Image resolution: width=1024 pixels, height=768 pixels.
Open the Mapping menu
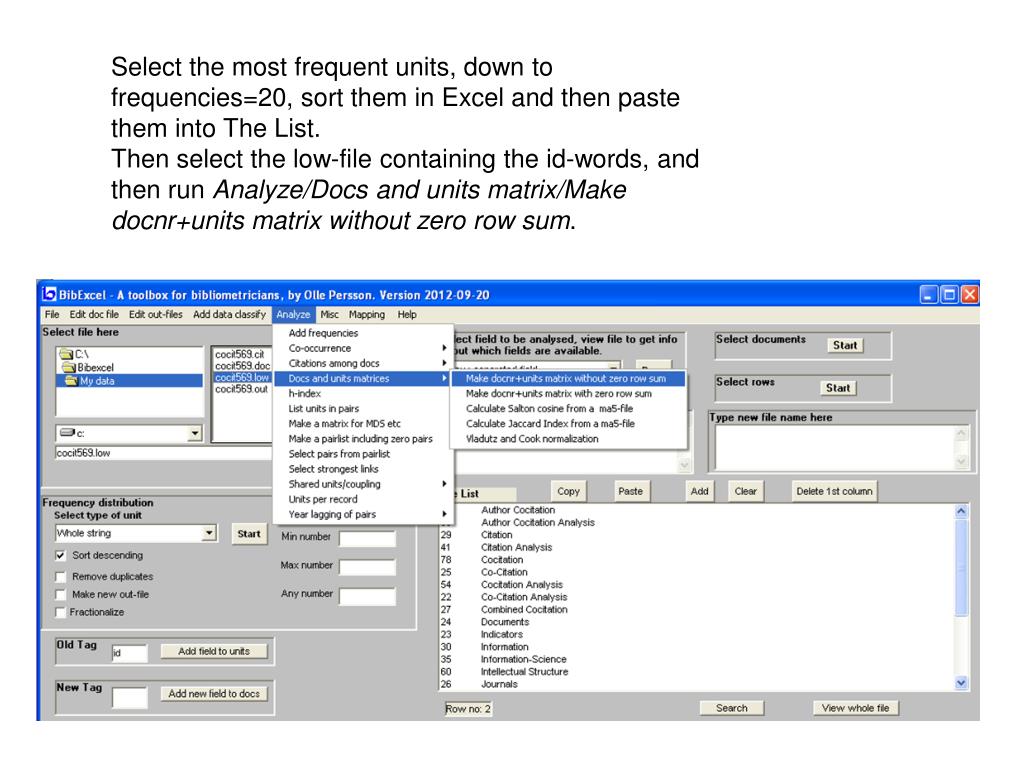click(x=366, y=314)
